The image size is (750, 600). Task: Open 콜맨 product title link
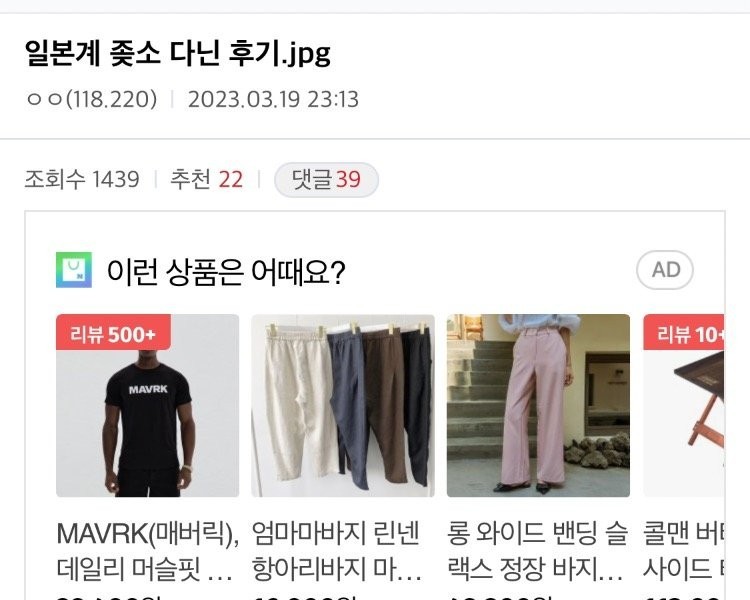click(x=684, y=551)
